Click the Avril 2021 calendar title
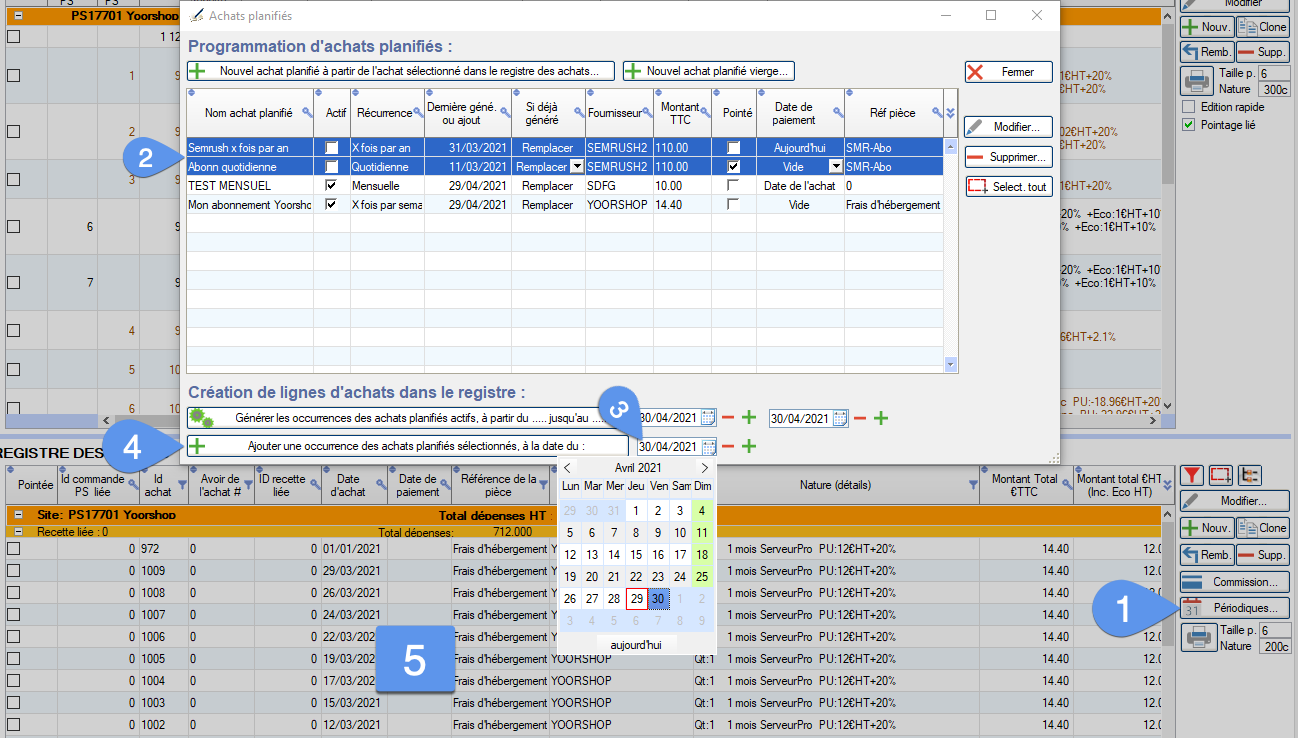The width and height of the screenshot is (1298, 738). point(638,468)
